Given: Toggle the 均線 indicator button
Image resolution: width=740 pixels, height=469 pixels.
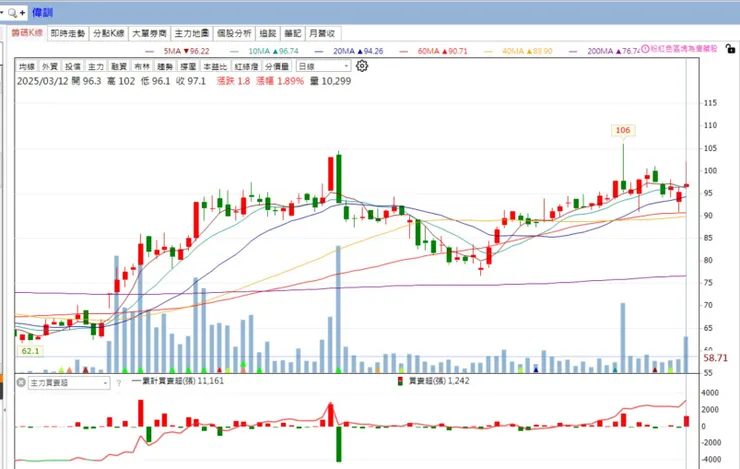Looking at the screenshot, I should (x=27, y=67).
